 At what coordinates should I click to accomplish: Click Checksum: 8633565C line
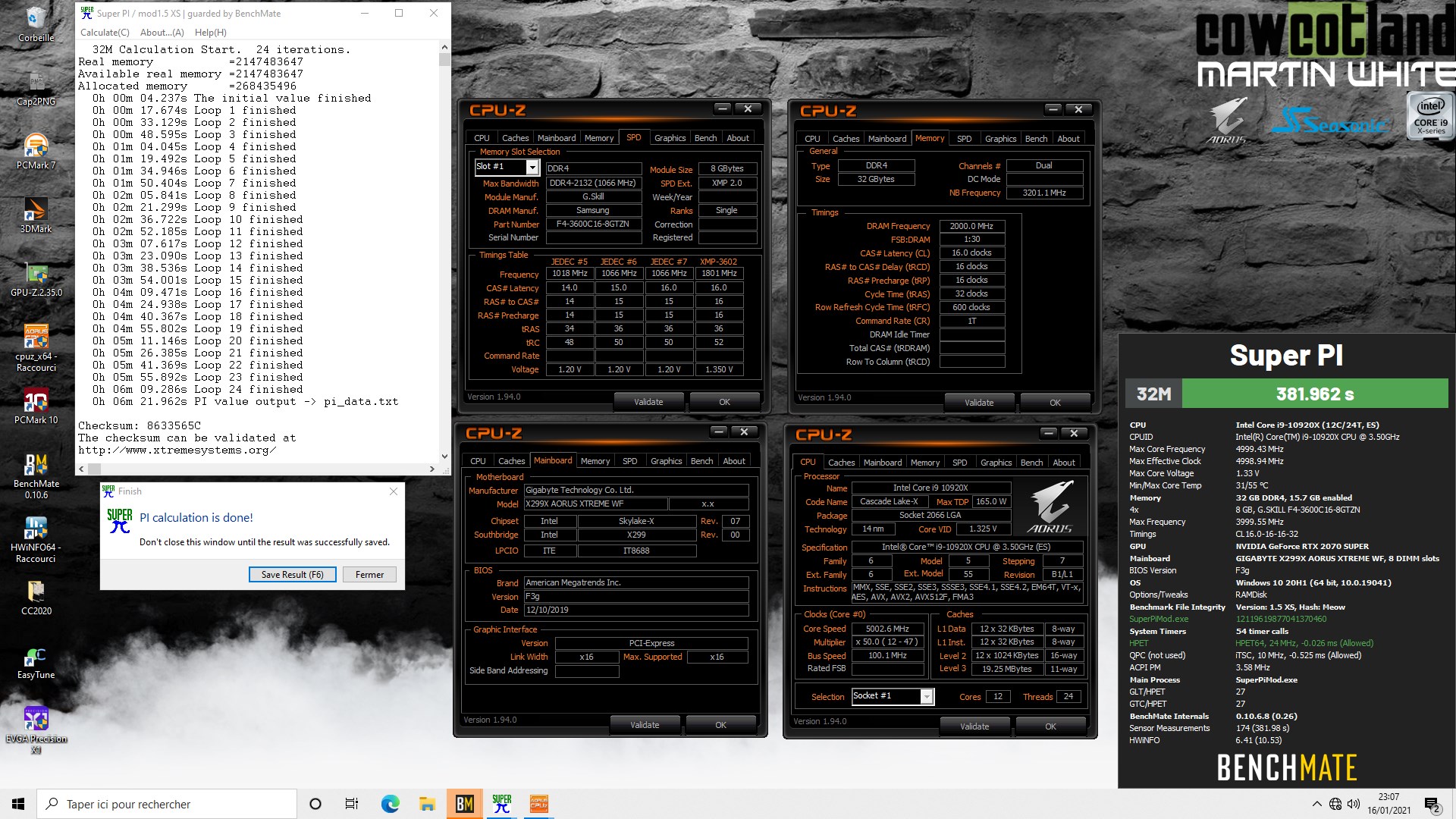140,425
